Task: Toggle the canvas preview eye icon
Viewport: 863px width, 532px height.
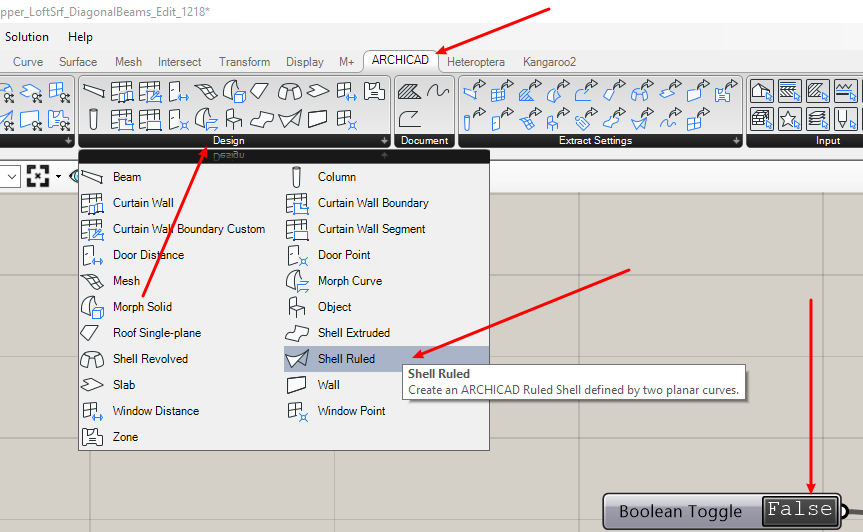Action: coord(73,177)
